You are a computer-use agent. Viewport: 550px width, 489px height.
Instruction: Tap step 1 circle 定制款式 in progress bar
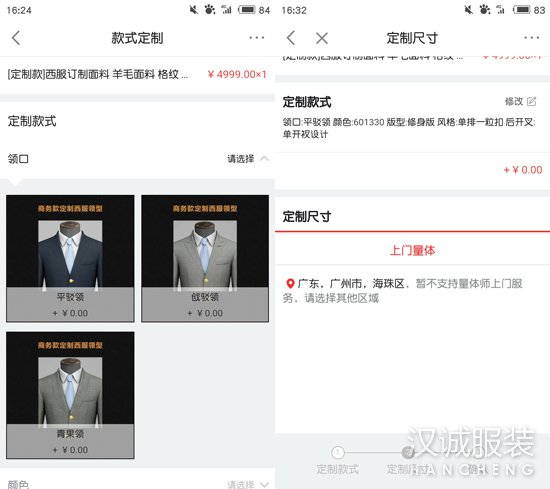(338, 452)
